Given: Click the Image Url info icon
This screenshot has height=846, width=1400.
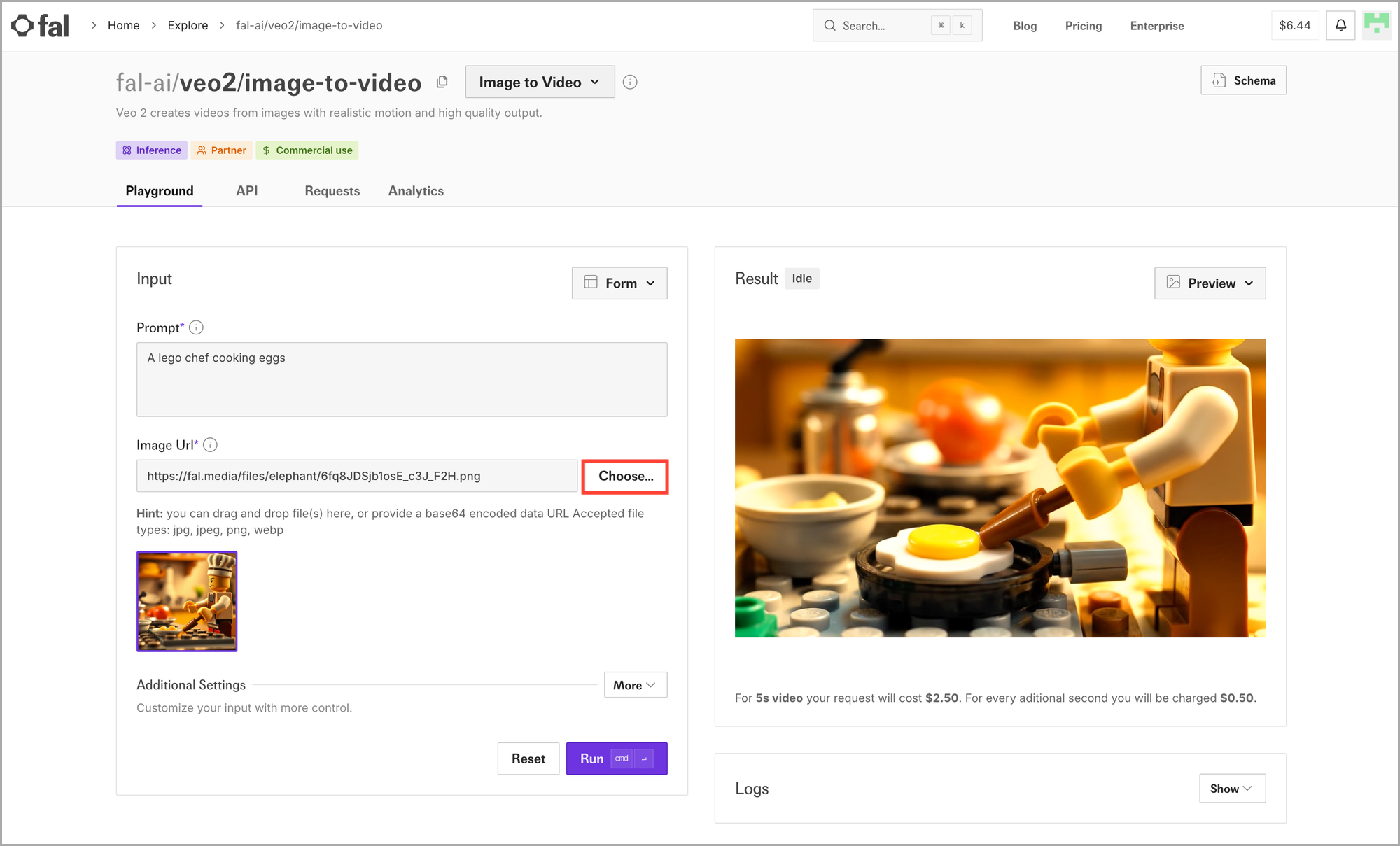Looking at the screenshot, I should [x=211, y=445].
